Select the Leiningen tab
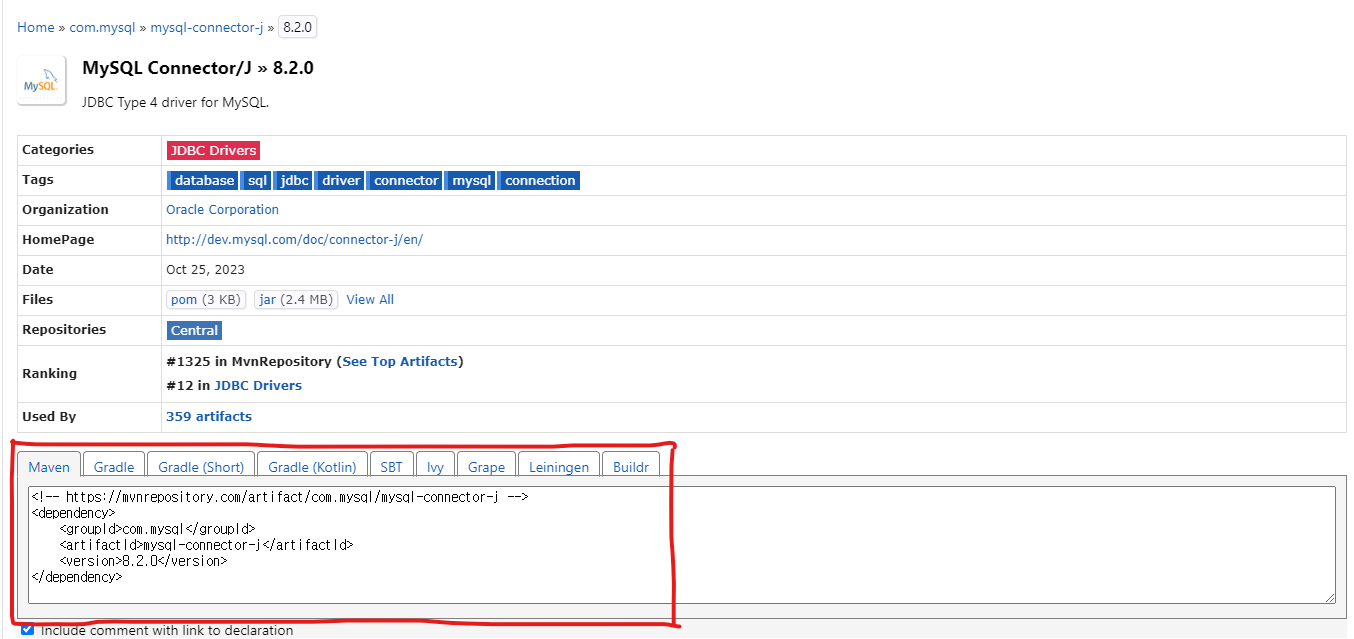 point(558,466)
